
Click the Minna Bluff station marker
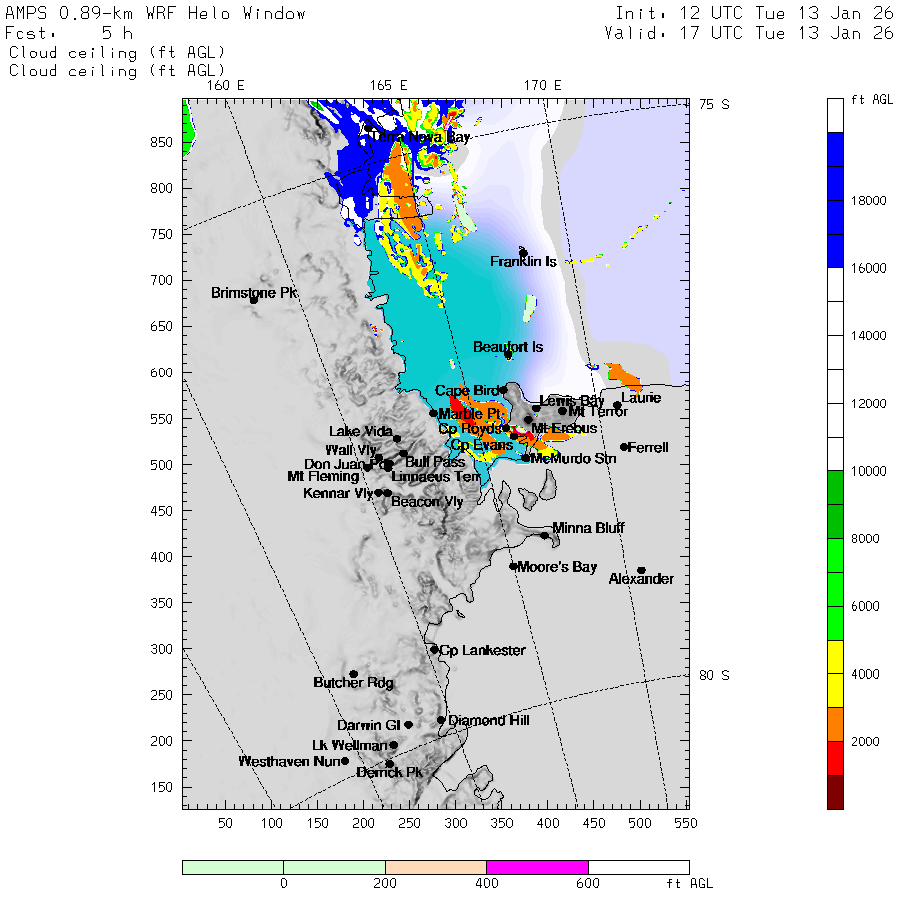545,535
